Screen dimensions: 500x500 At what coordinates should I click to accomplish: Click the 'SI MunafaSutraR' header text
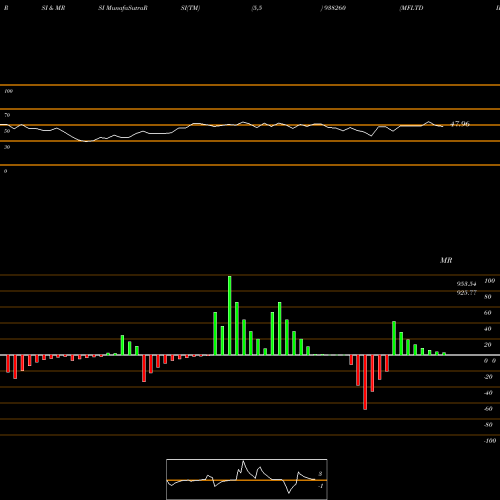point(123,8)
